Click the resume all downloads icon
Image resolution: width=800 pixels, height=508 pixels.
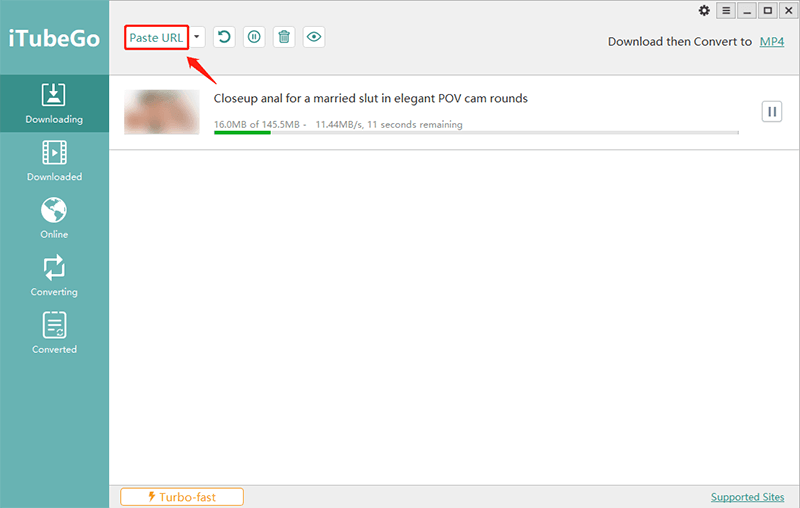[224, 37]
